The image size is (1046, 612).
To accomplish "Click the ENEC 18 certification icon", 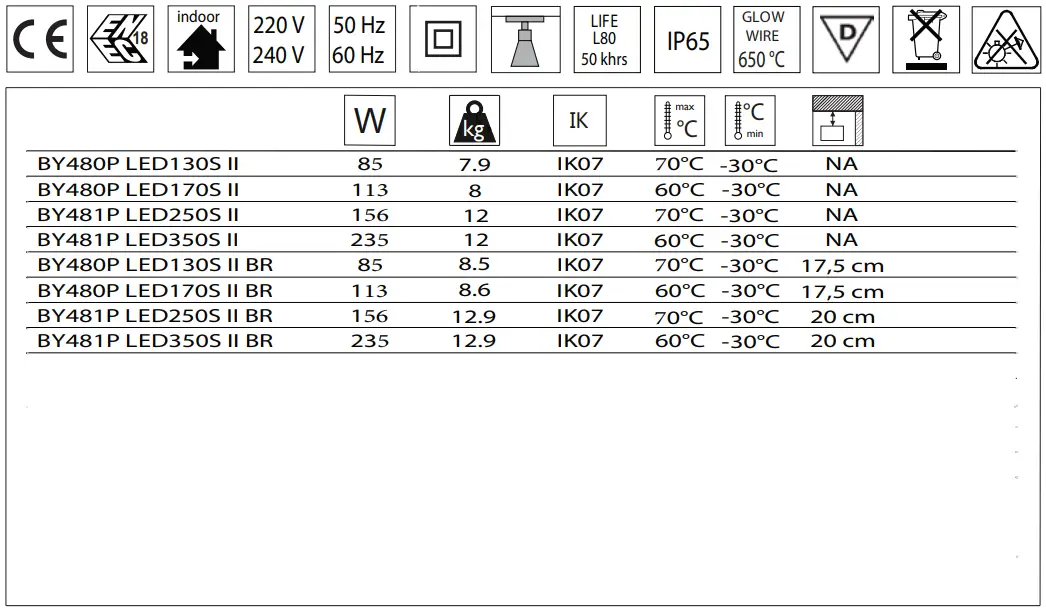I will point(120,39).
